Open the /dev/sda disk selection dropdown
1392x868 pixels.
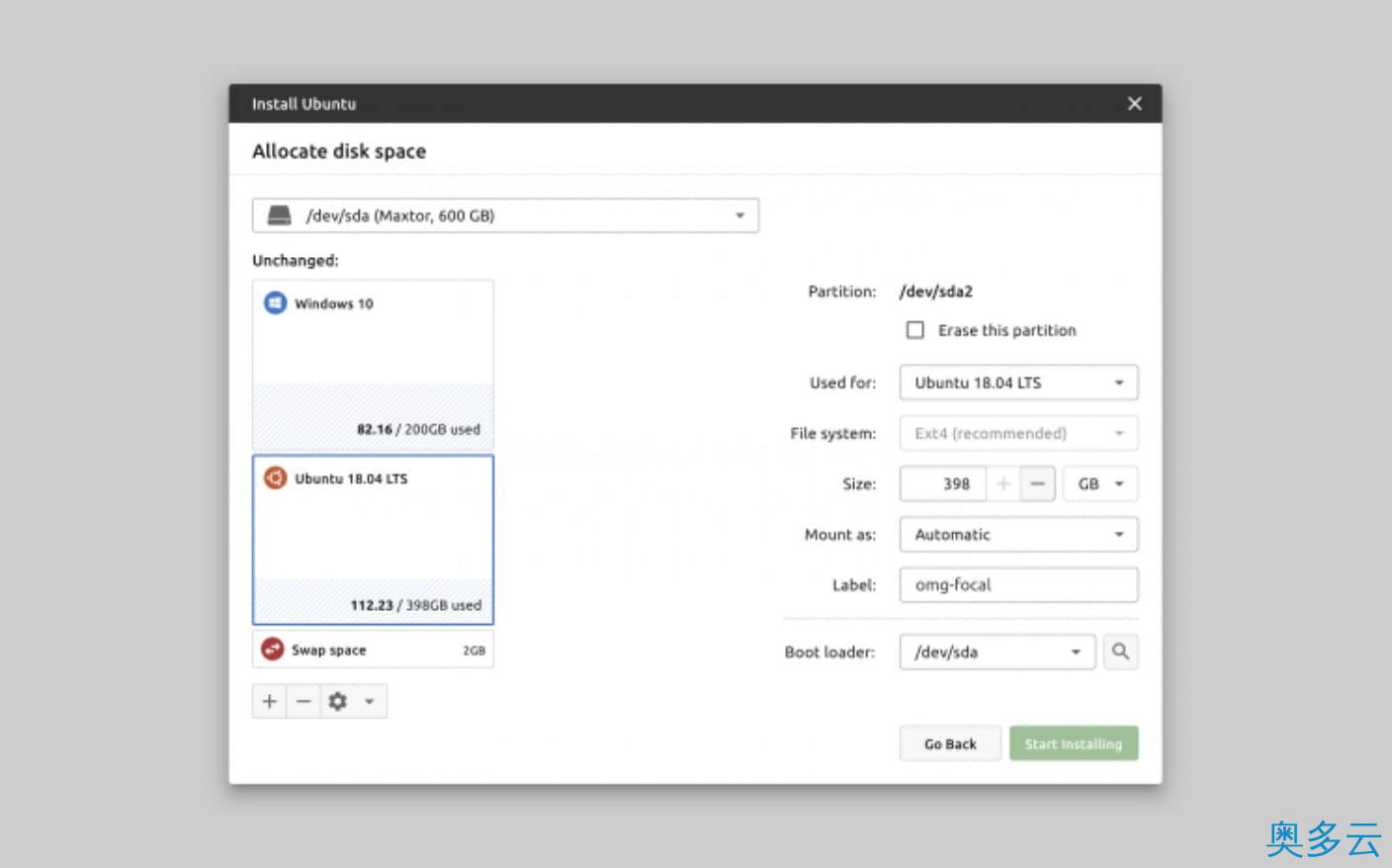tap(505, 216)
